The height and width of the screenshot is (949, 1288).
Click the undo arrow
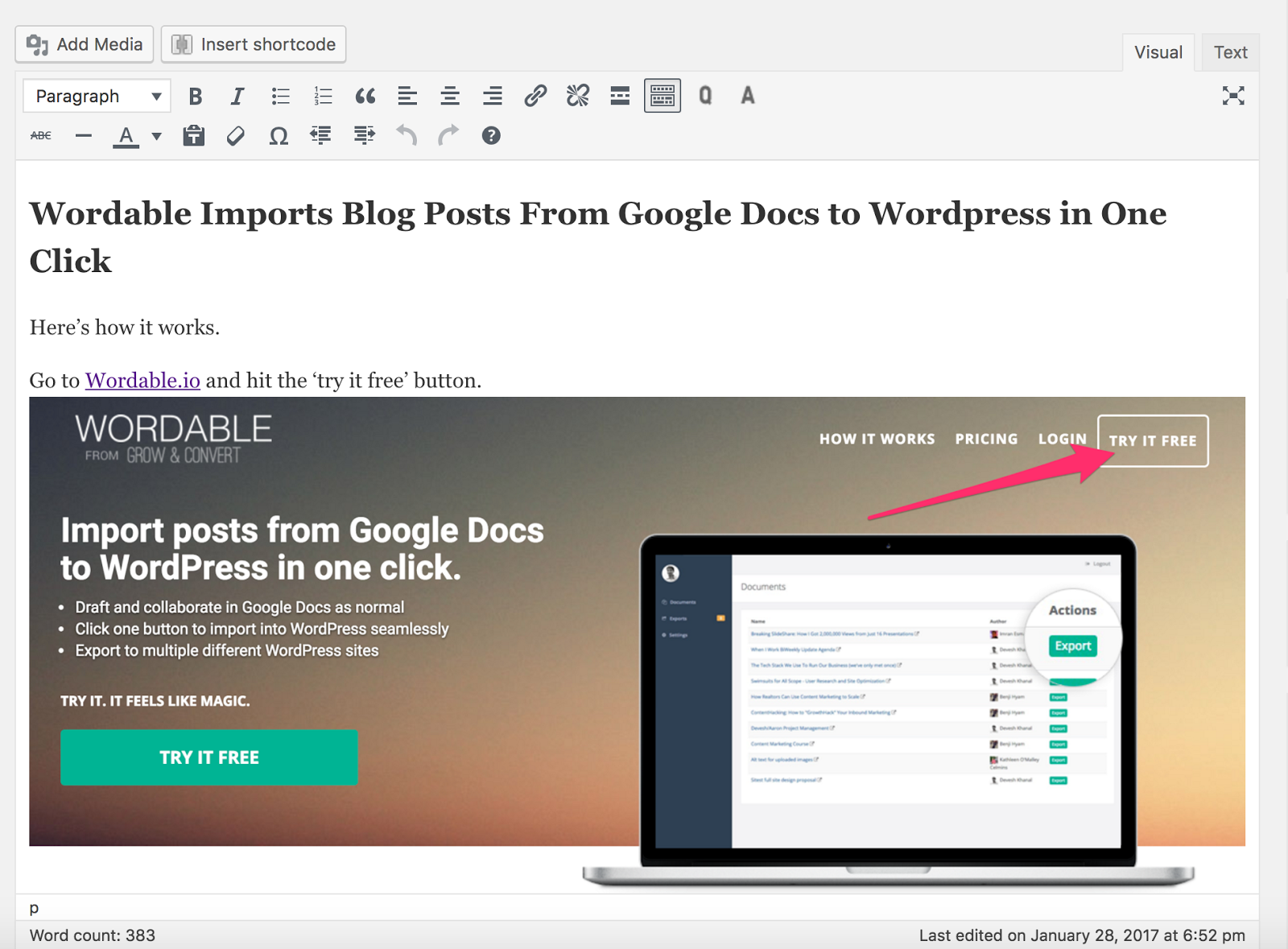click(407, 136)
